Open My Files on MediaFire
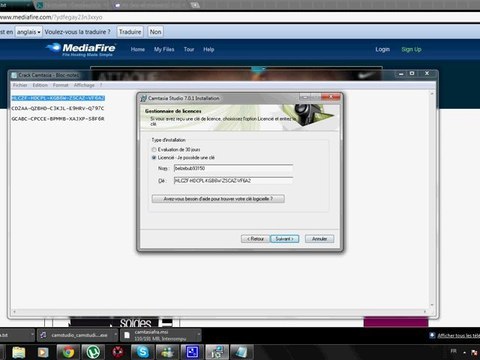This screenshot has width=480, height=360. [x=164, y=49]
